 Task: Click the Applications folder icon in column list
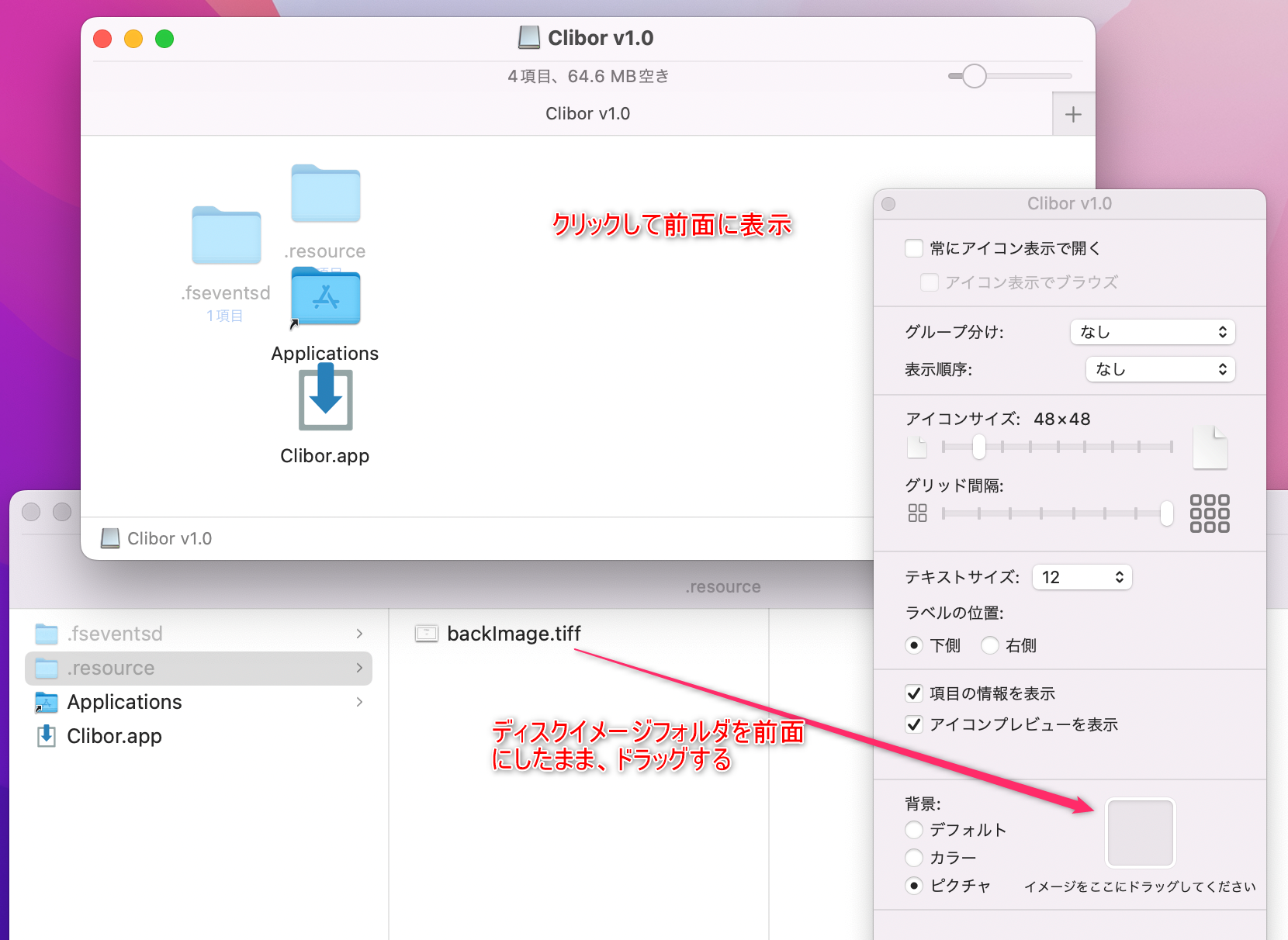(47, 702)
